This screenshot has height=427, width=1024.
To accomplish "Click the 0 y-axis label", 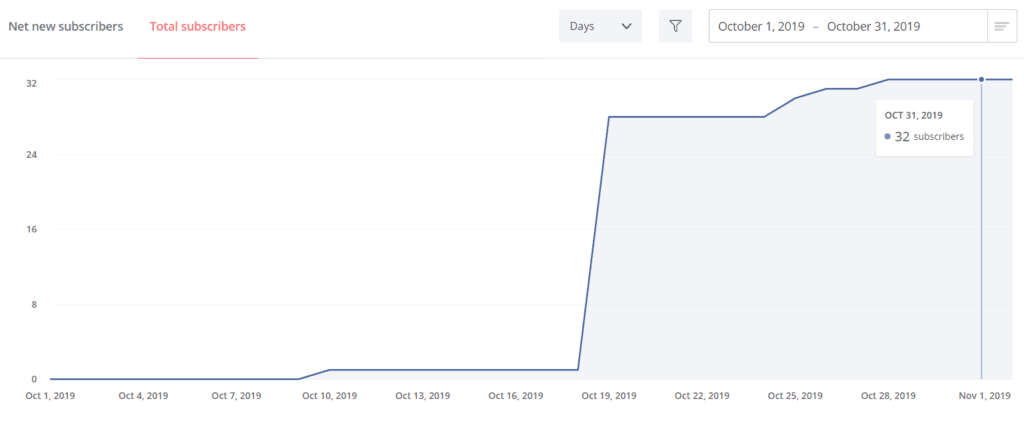I will [33, 379].
